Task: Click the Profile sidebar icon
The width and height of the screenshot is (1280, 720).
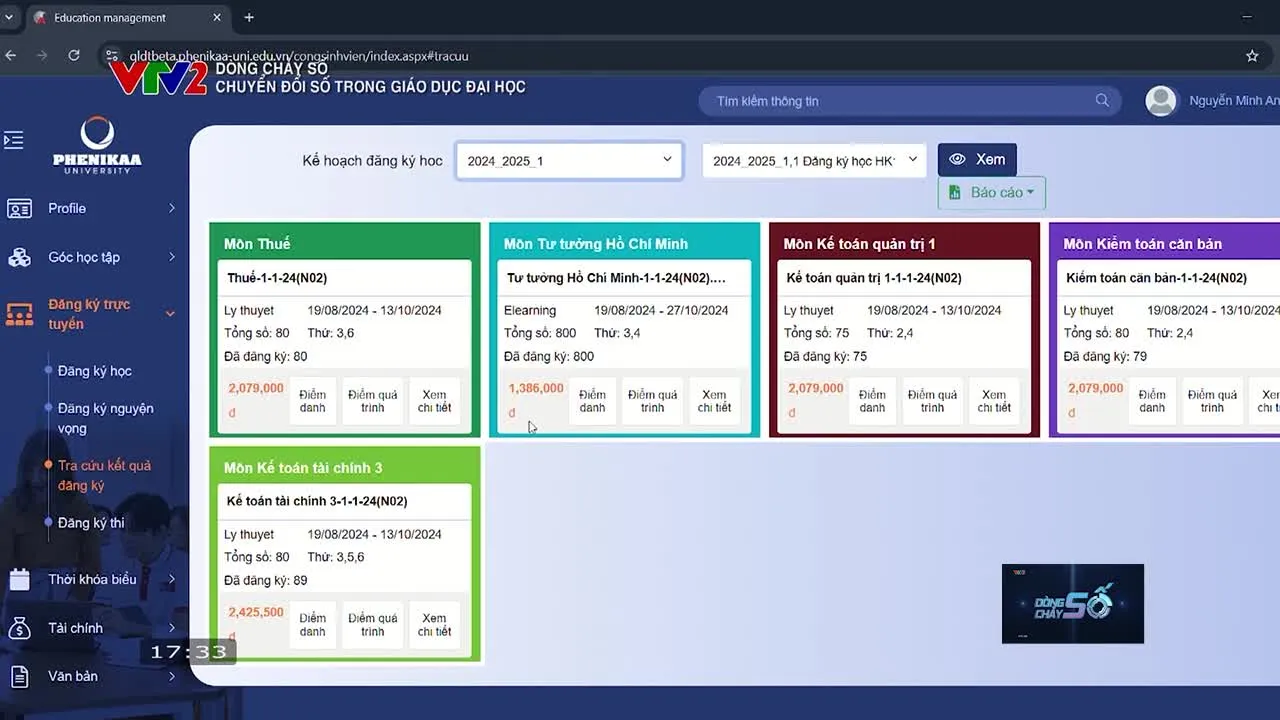Action: pos(19,208)
